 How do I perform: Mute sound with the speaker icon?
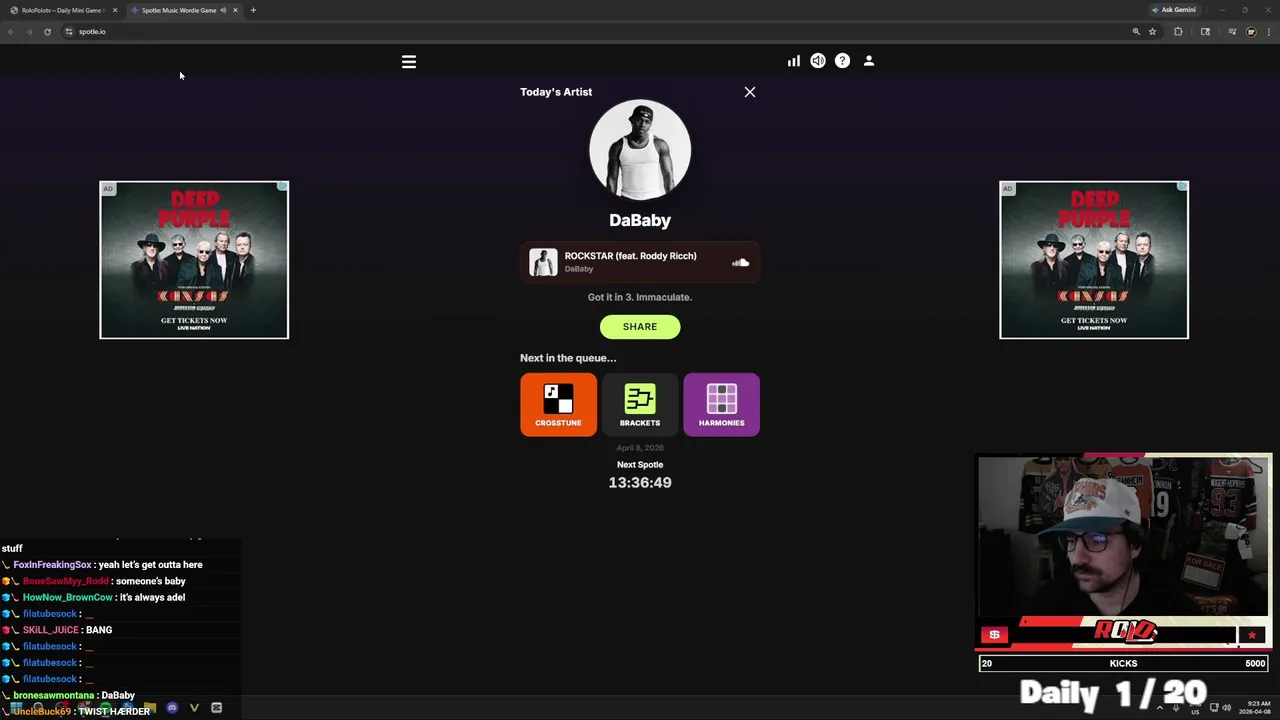click(x=818, y=61)
